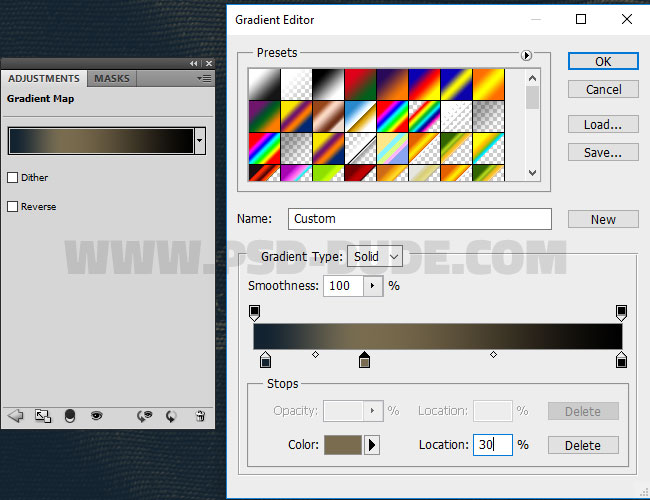This screenshot has width=650, height=500.
Task: Click the enabled Delete color stop button
Action: click(x=583, y=445)
